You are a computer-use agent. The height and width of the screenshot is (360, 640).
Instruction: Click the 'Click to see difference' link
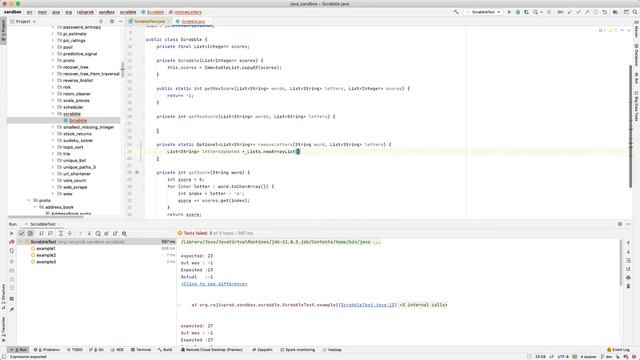(214, 284)
